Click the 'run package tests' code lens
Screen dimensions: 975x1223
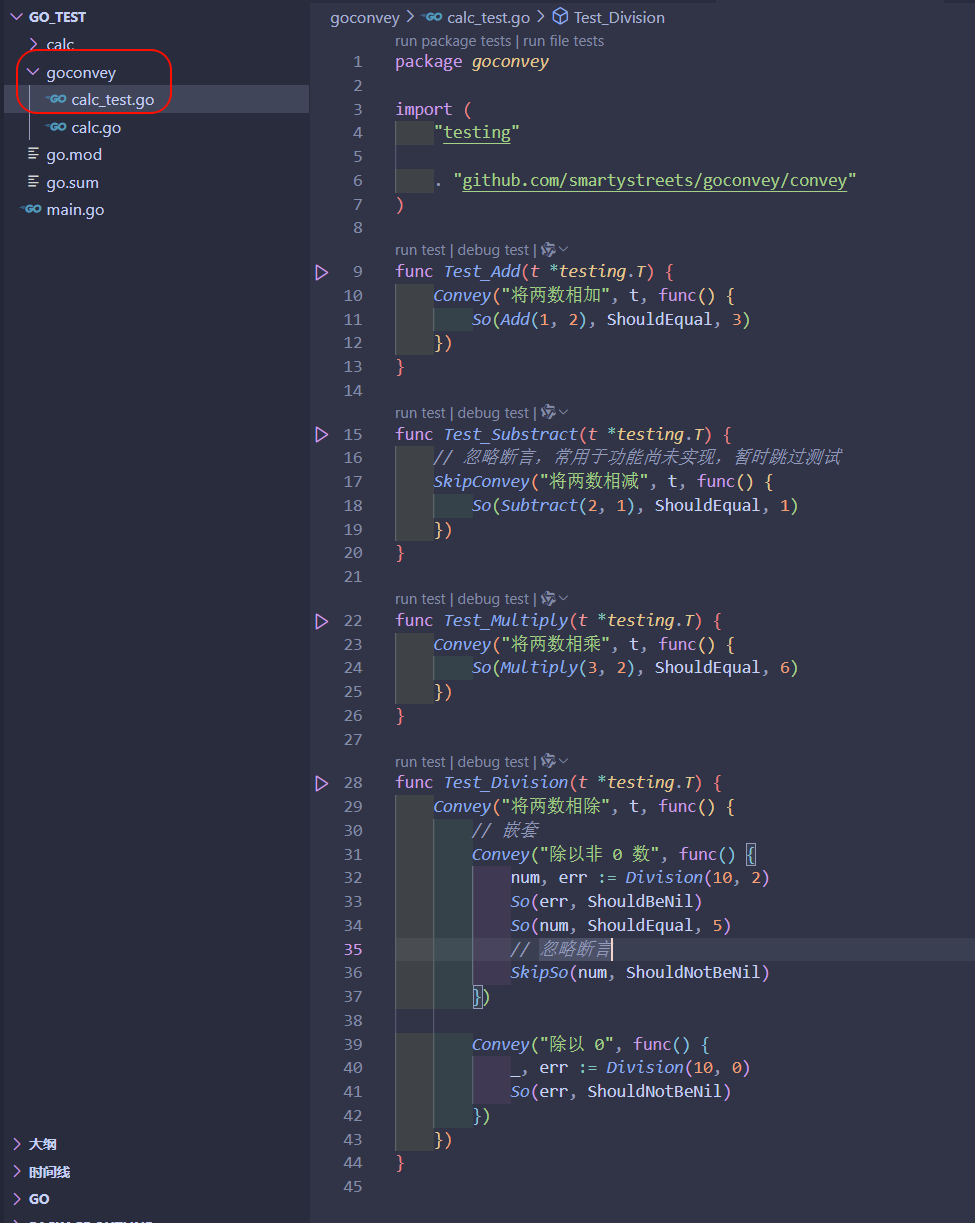click(453, 41)
